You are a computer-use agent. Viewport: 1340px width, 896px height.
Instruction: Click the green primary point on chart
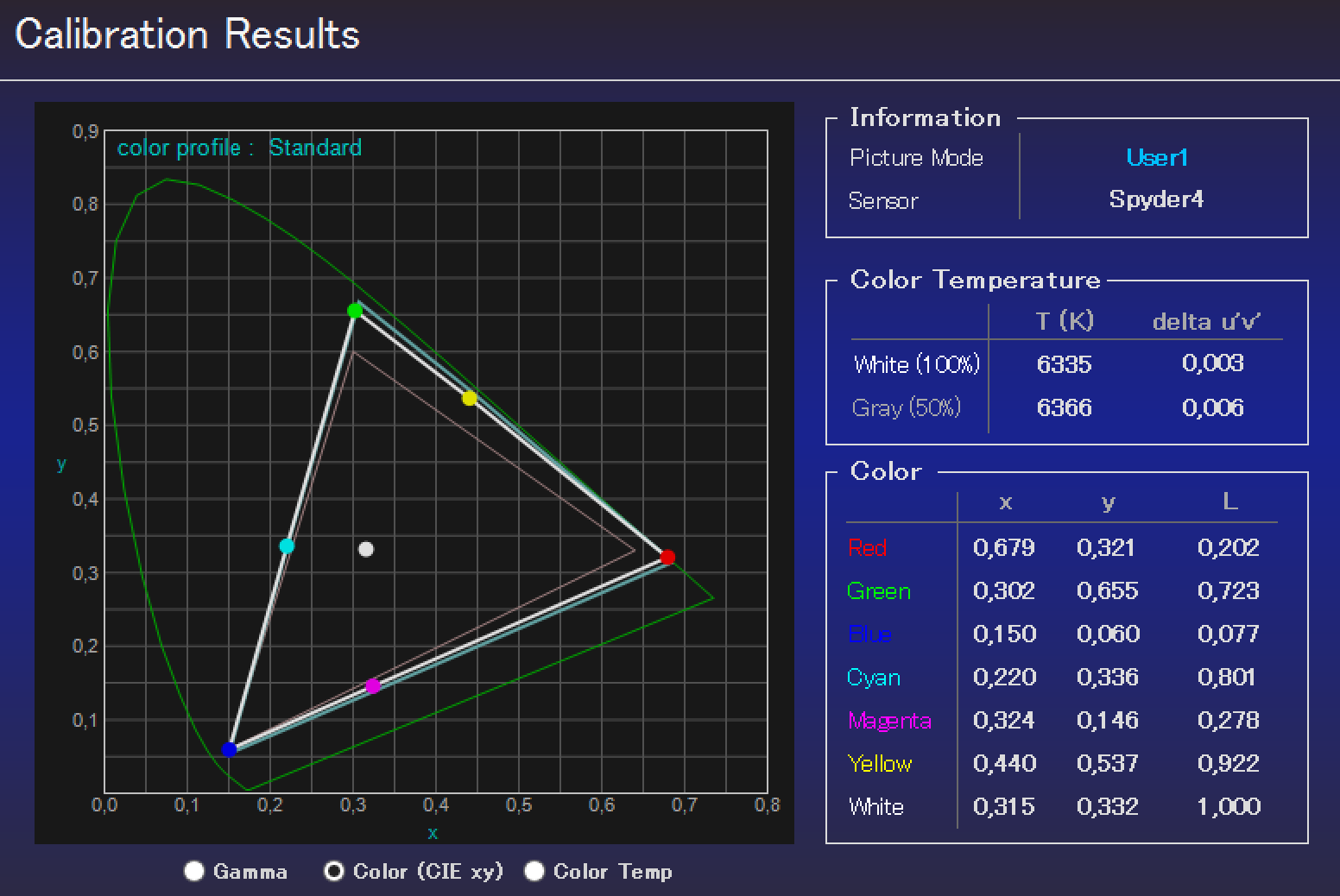click(354, 311)
